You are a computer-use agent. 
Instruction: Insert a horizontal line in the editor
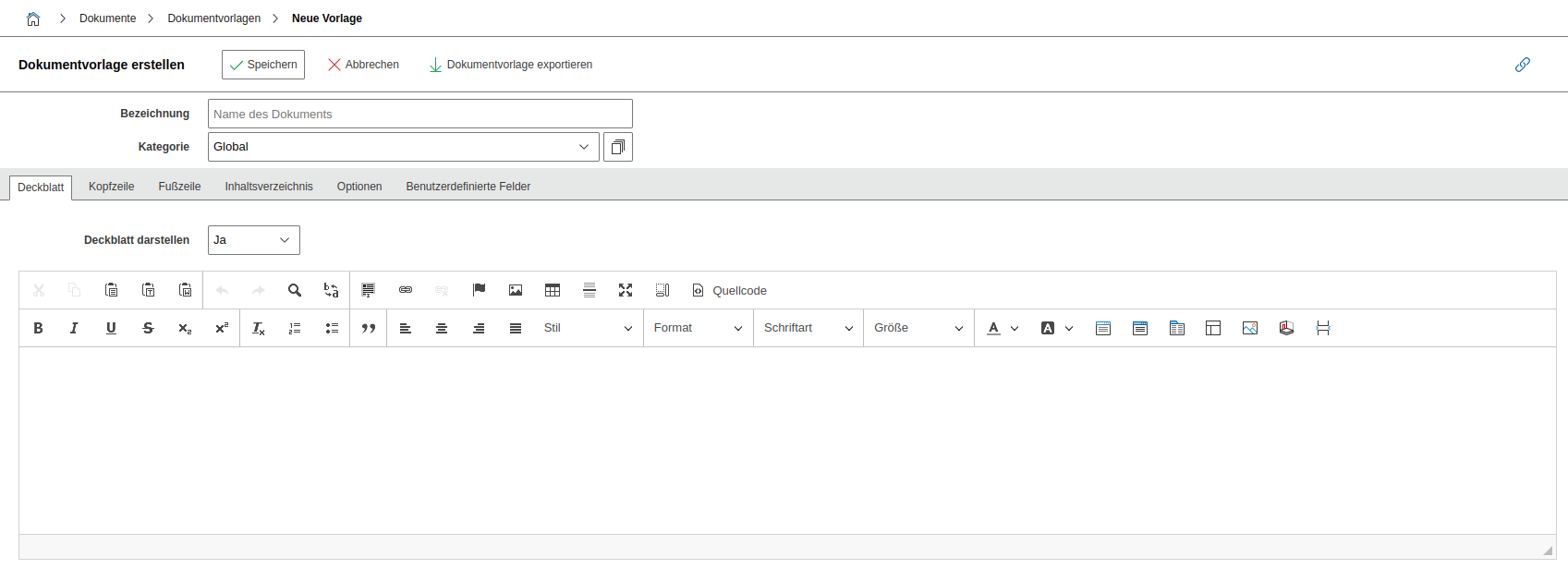590,290
